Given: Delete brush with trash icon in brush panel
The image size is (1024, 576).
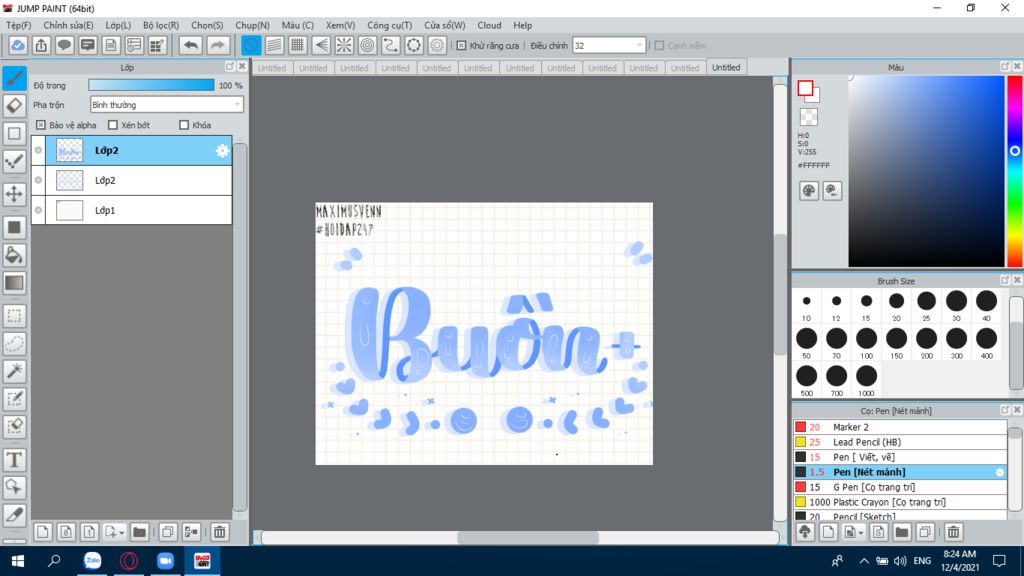Looking at the screenshot, I should [x=953, y=532].
